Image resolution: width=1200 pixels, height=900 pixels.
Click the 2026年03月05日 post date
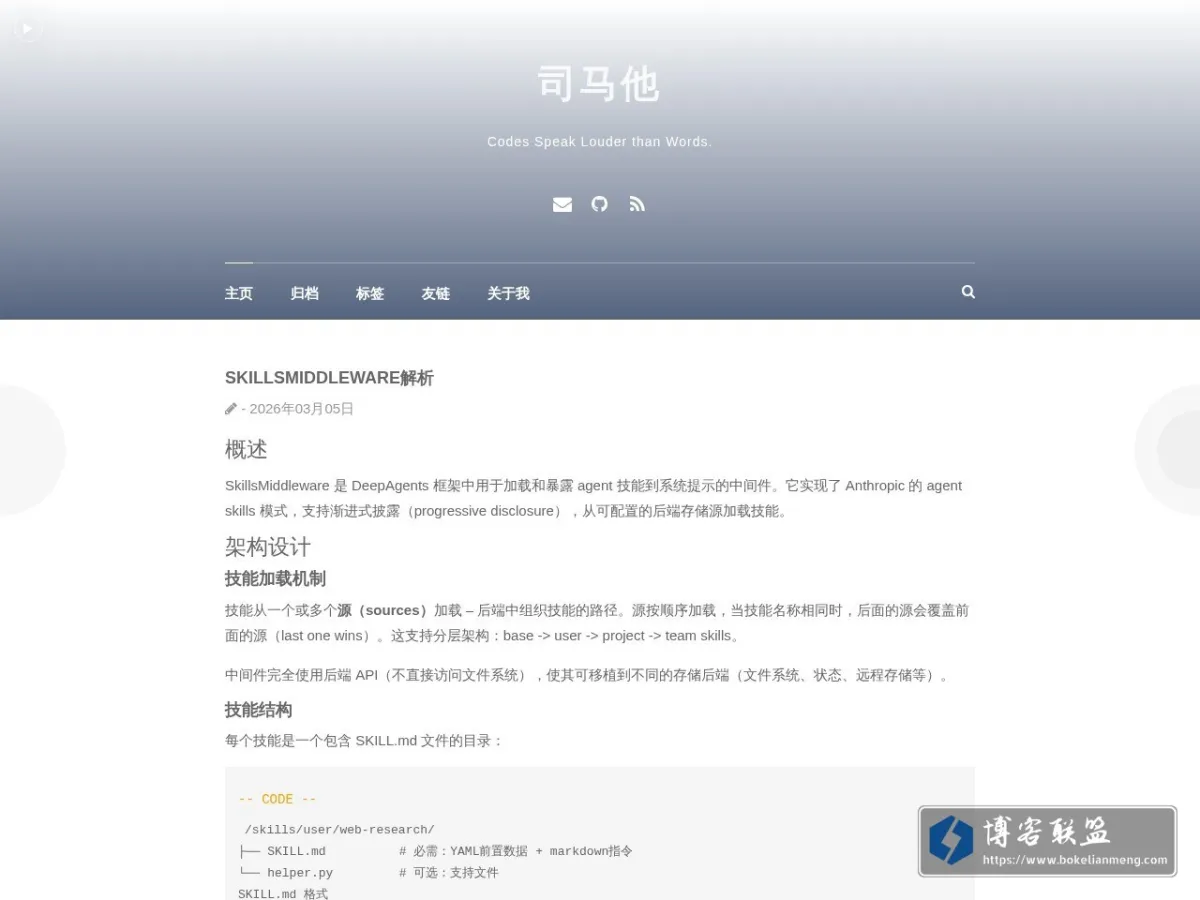pyautogui.click(x=301, y=408)
